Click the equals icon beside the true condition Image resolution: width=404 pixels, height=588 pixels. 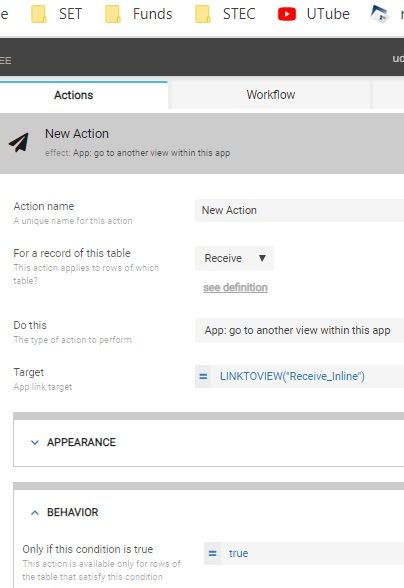click(212, 553)
